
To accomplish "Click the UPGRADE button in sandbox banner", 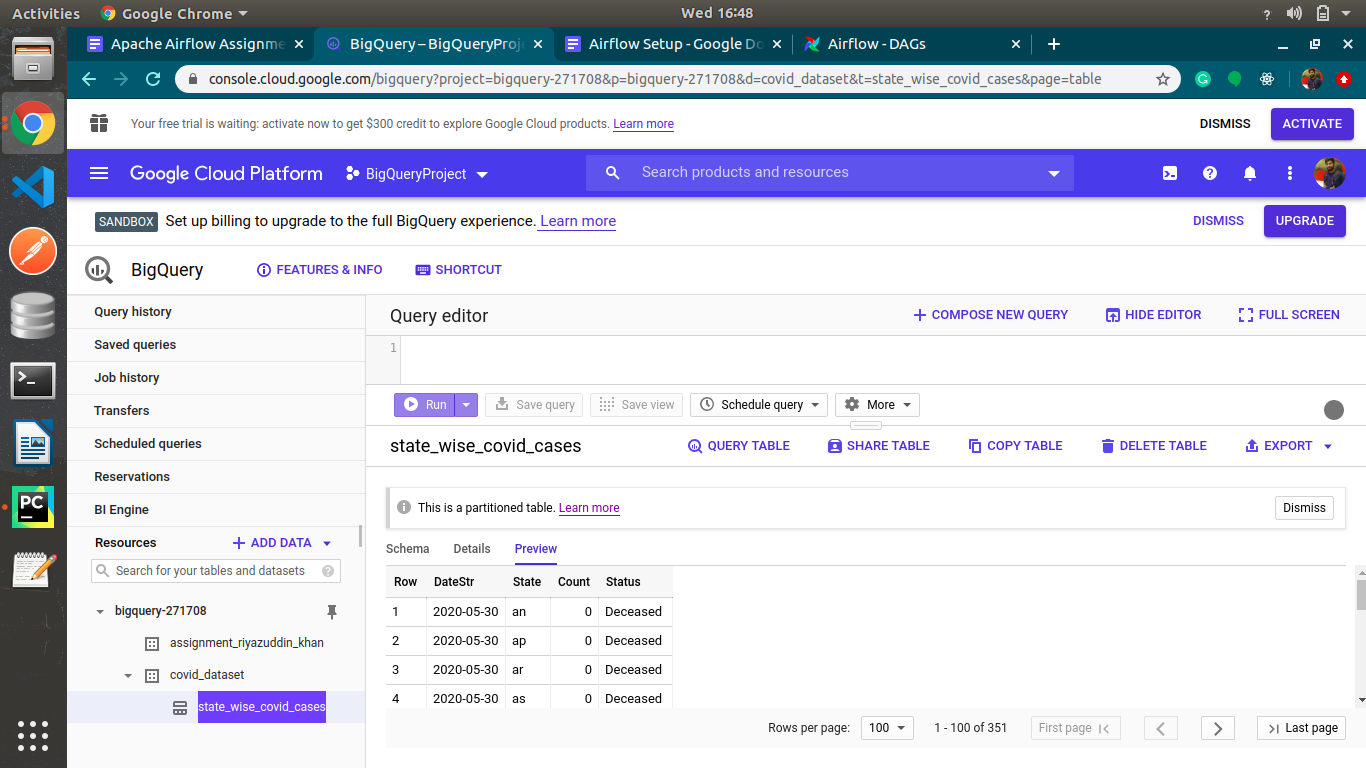I will point(1304,221).
